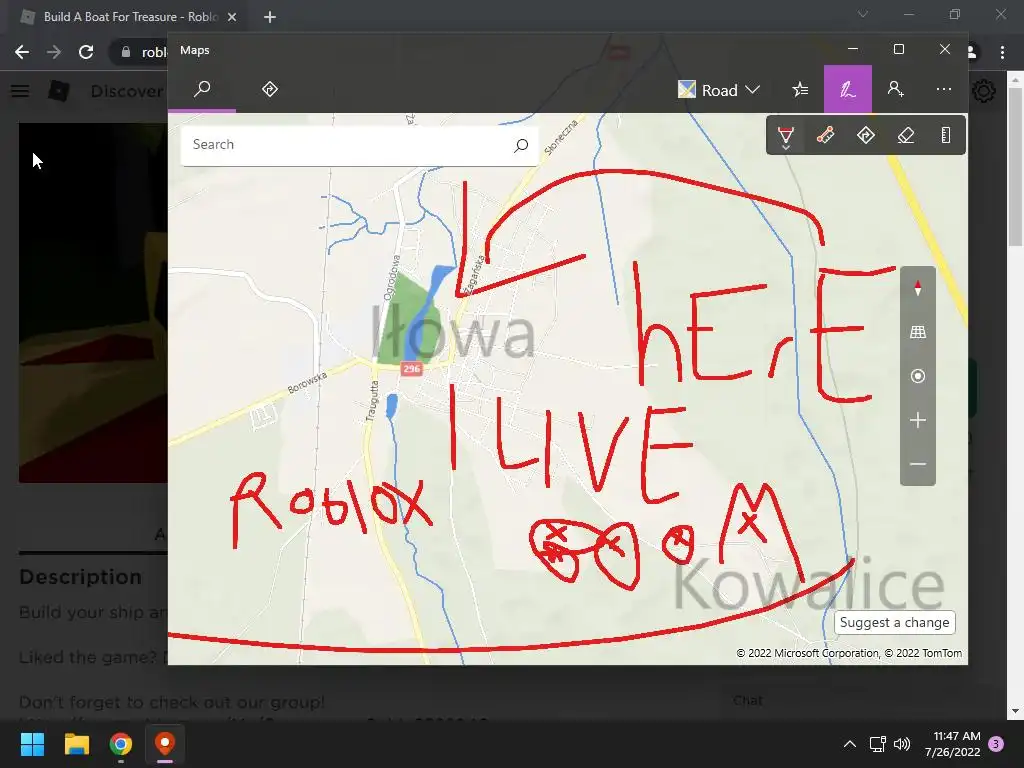Toggle the Windows Ink toolbar button
The width and height of the screenshot is (1024, 768).
tap(848, 89)
